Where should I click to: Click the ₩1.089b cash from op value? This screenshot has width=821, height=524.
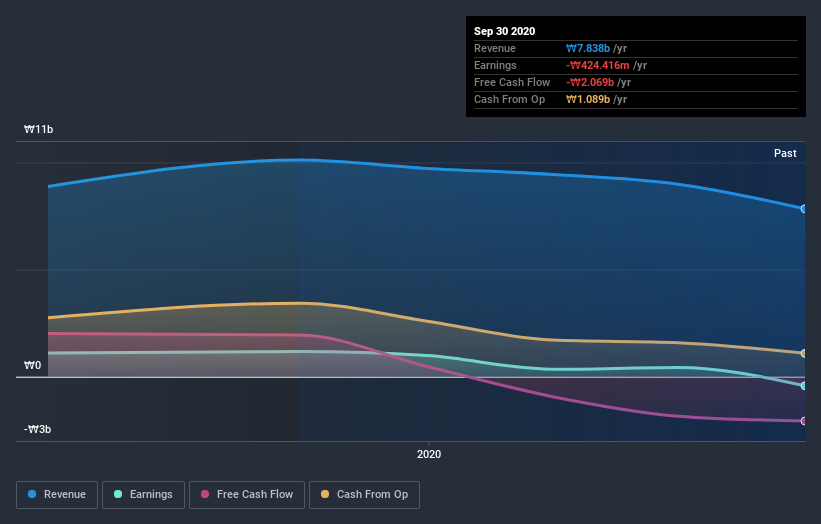pos(588,99)
